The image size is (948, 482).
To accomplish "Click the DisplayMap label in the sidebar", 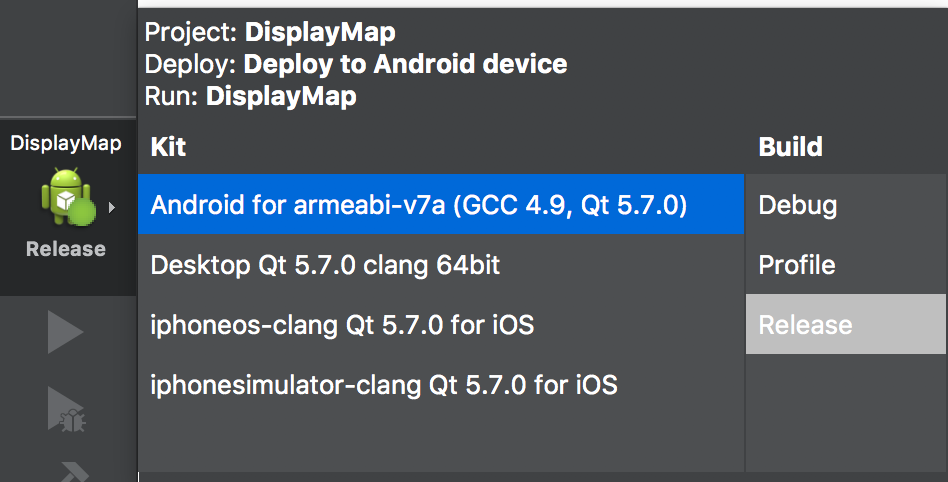I will 66,143.
